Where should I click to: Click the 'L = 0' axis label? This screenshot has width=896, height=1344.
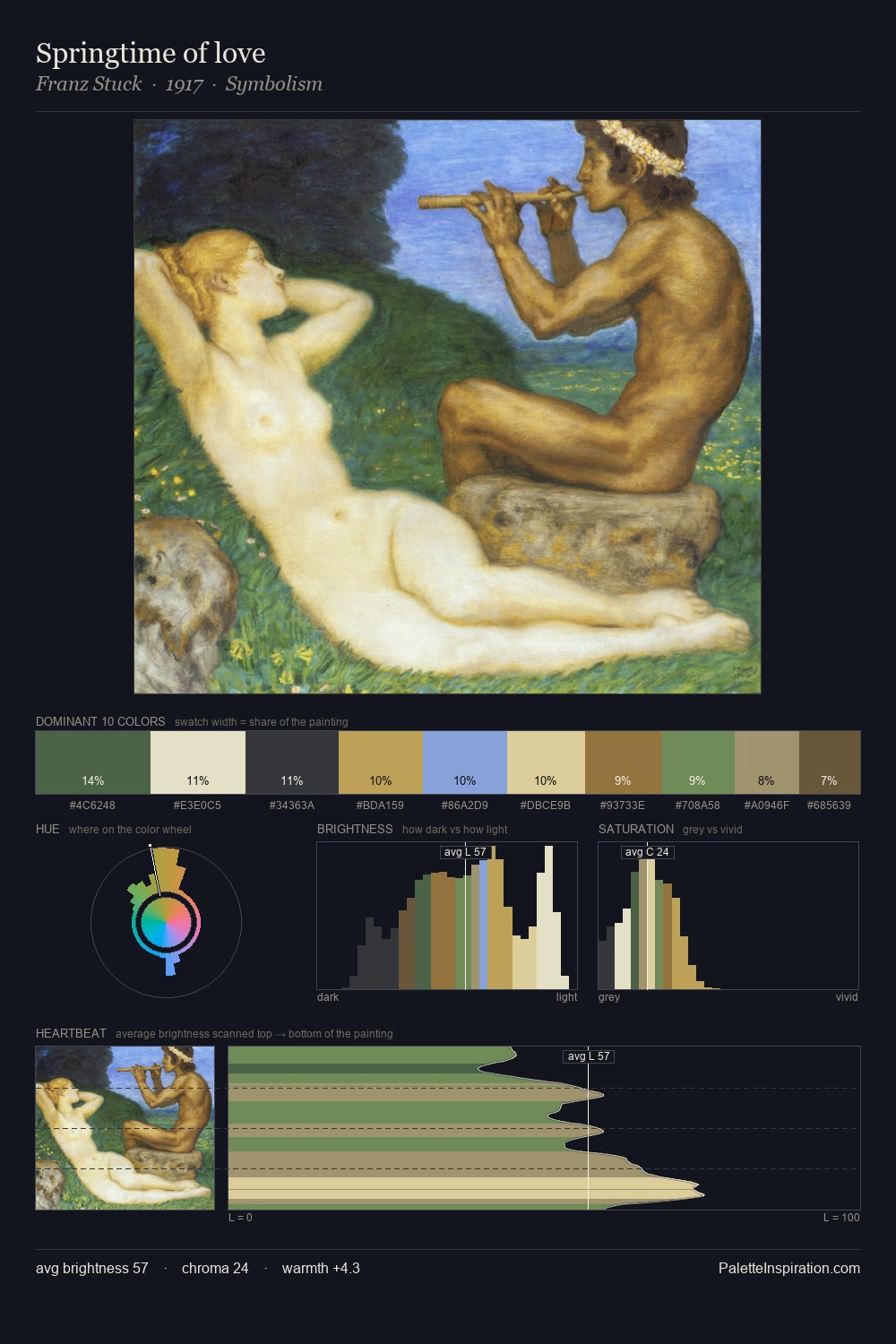(x=240, y=1218)
